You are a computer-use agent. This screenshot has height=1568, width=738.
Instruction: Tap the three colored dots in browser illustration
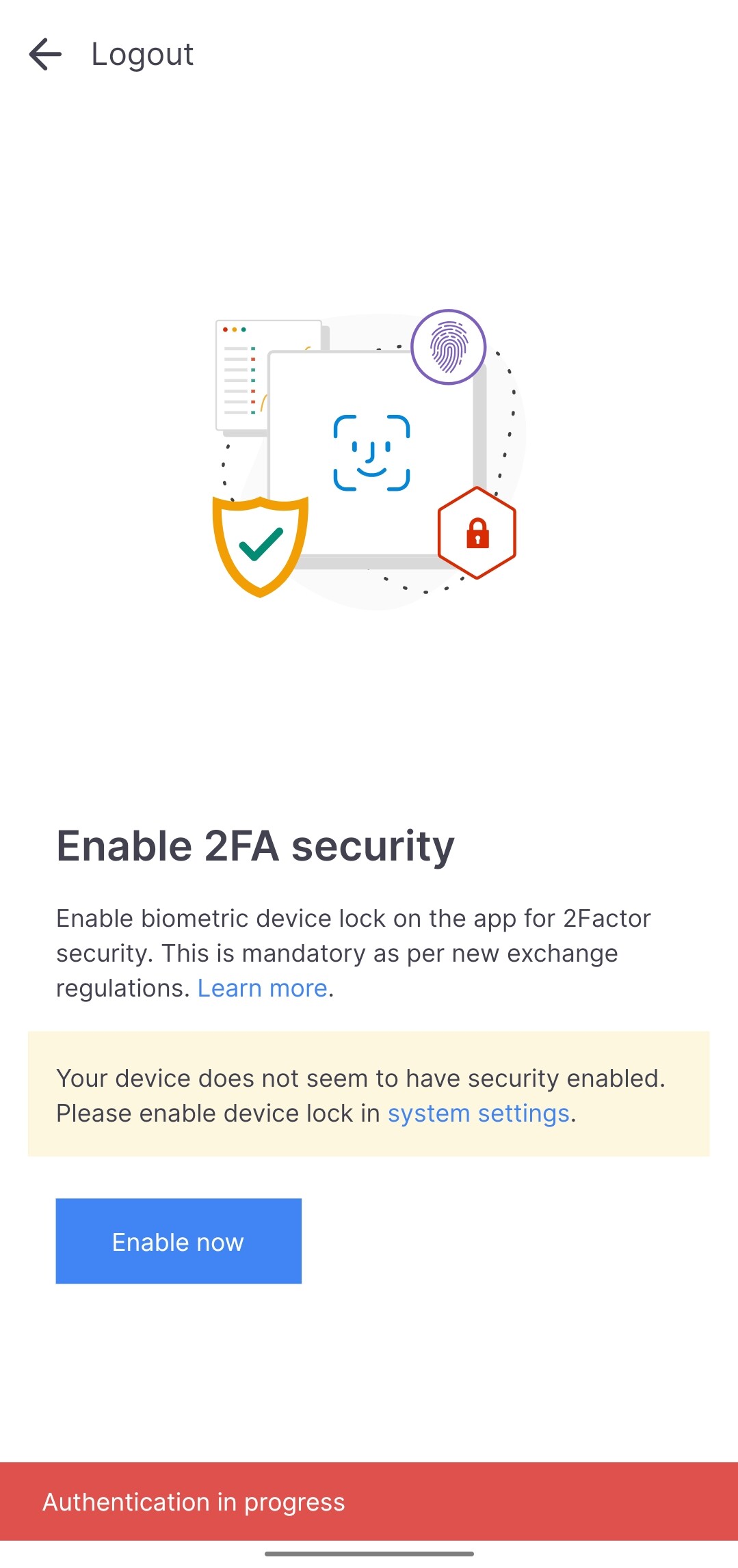click(234, 329)
